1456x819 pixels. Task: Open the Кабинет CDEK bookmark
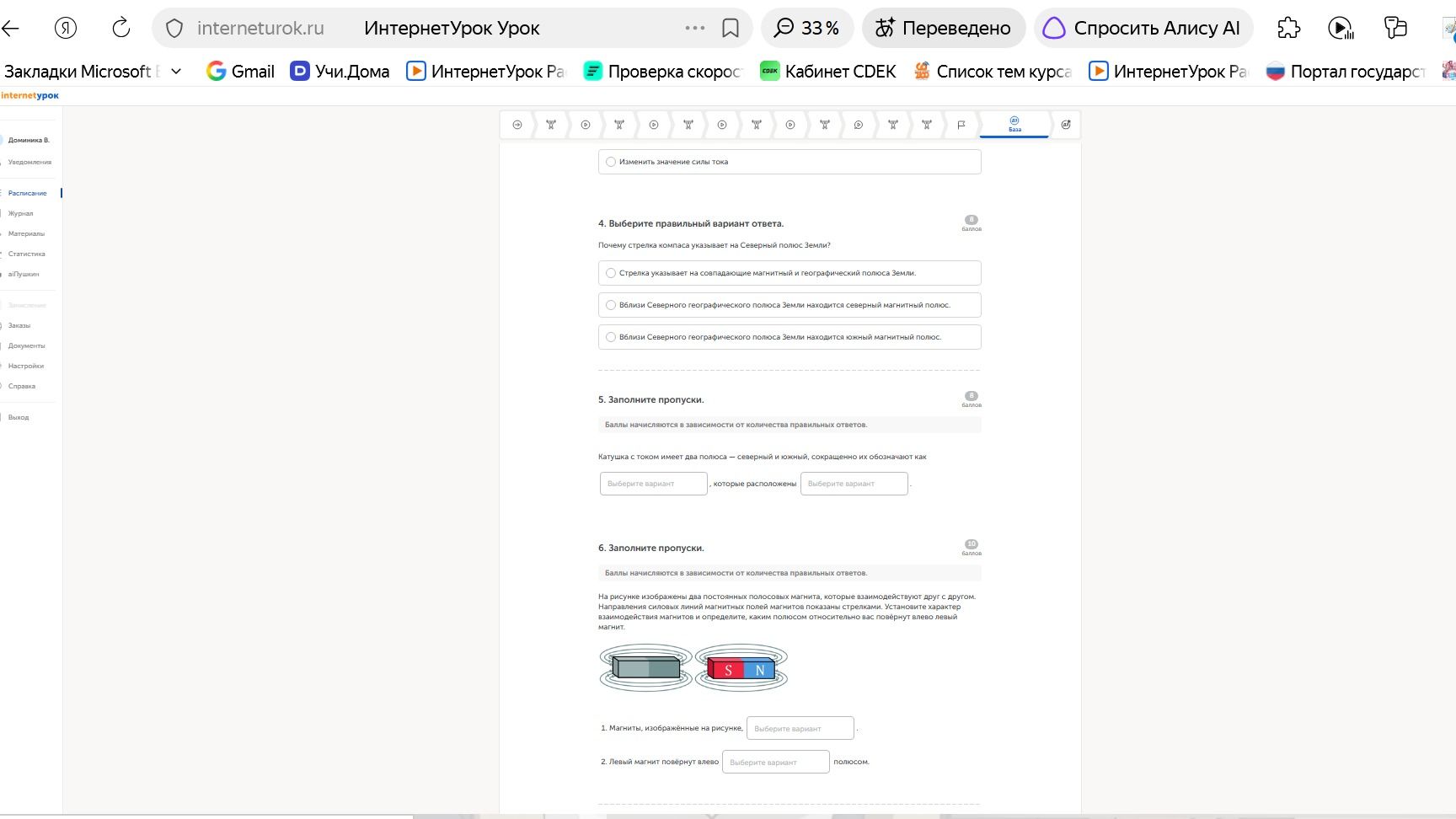click(827, 72)
